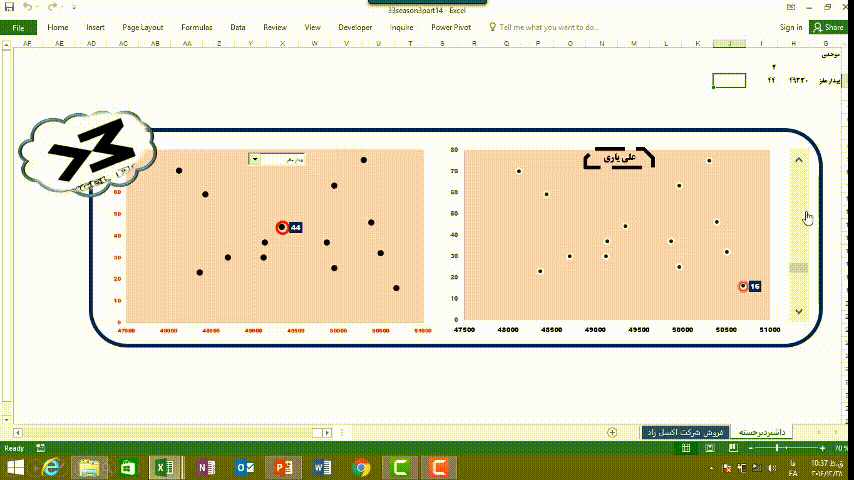Open the Windows Start menu
This screenshot has height=480, width=854.
15,467
